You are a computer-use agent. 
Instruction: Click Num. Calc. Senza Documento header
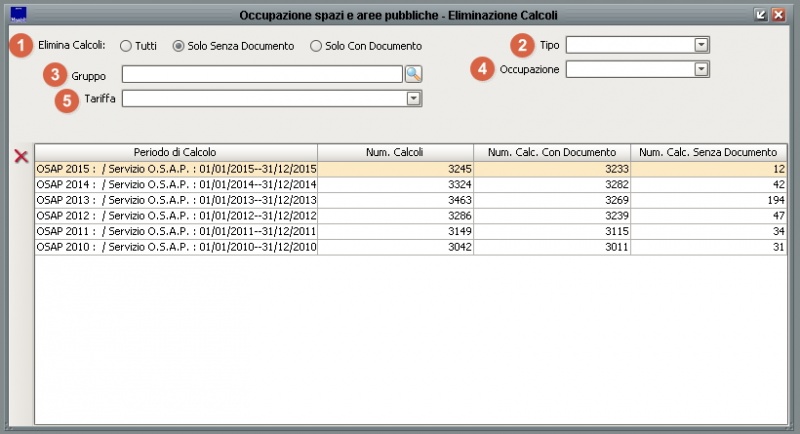[x=709, y=152]
